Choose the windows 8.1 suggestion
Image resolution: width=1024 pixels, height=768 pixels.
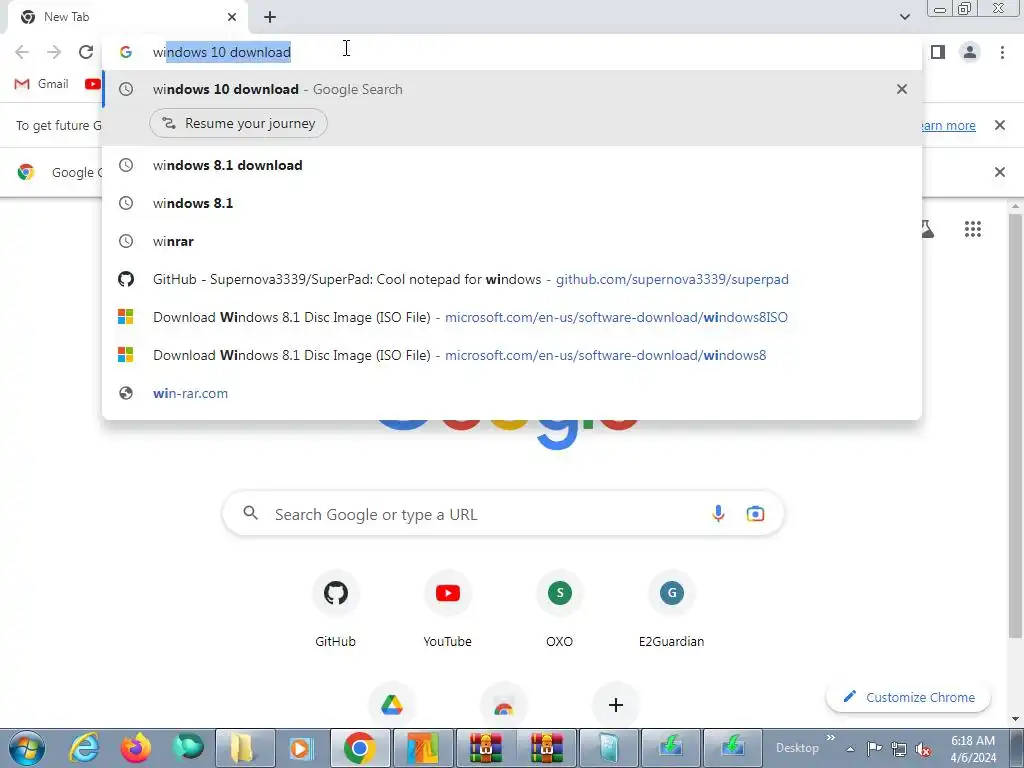point(512,203)
